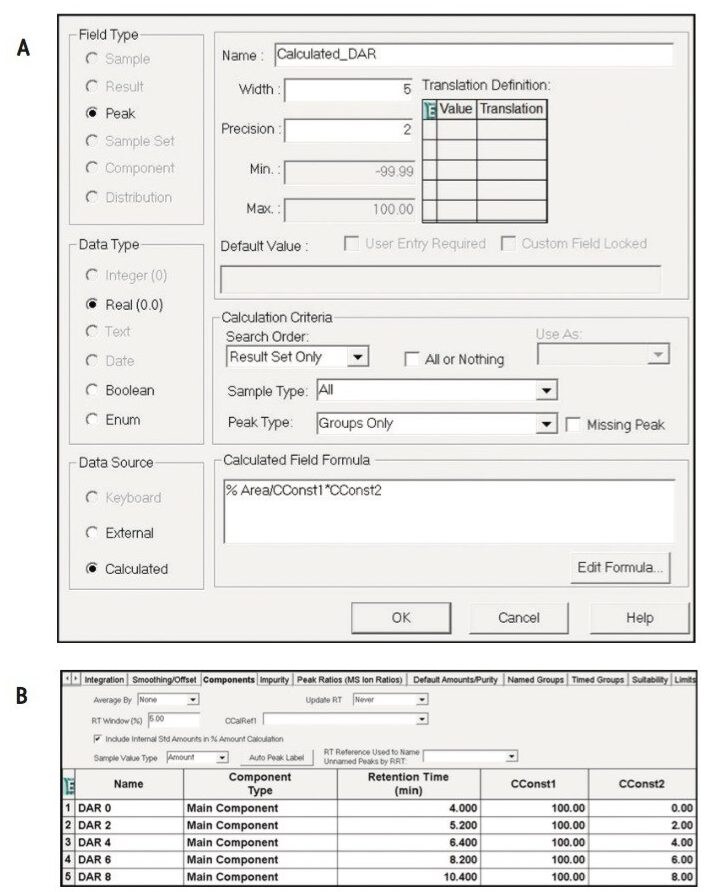Open Help for the custom field dialog
The width and height of the screenshot is (722, 892).
click(x=640, y=618)
